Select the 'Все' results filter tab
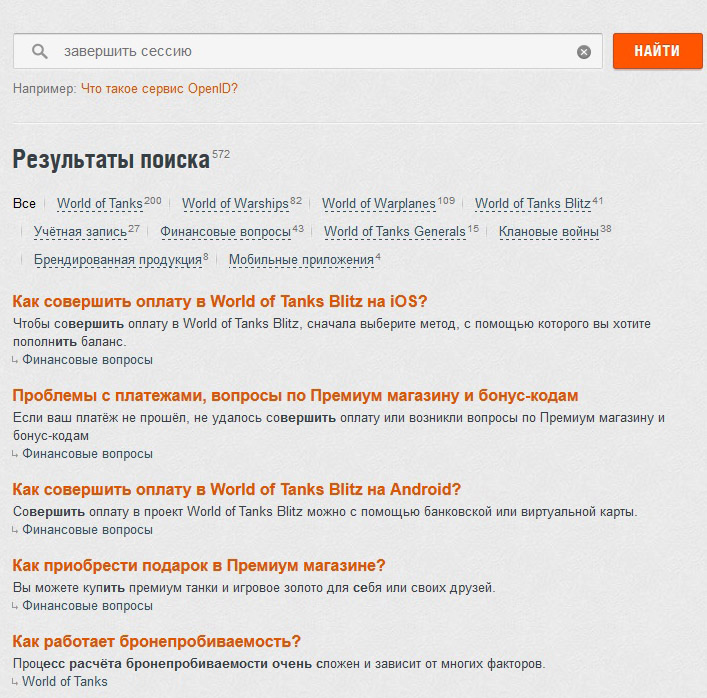 24,204
